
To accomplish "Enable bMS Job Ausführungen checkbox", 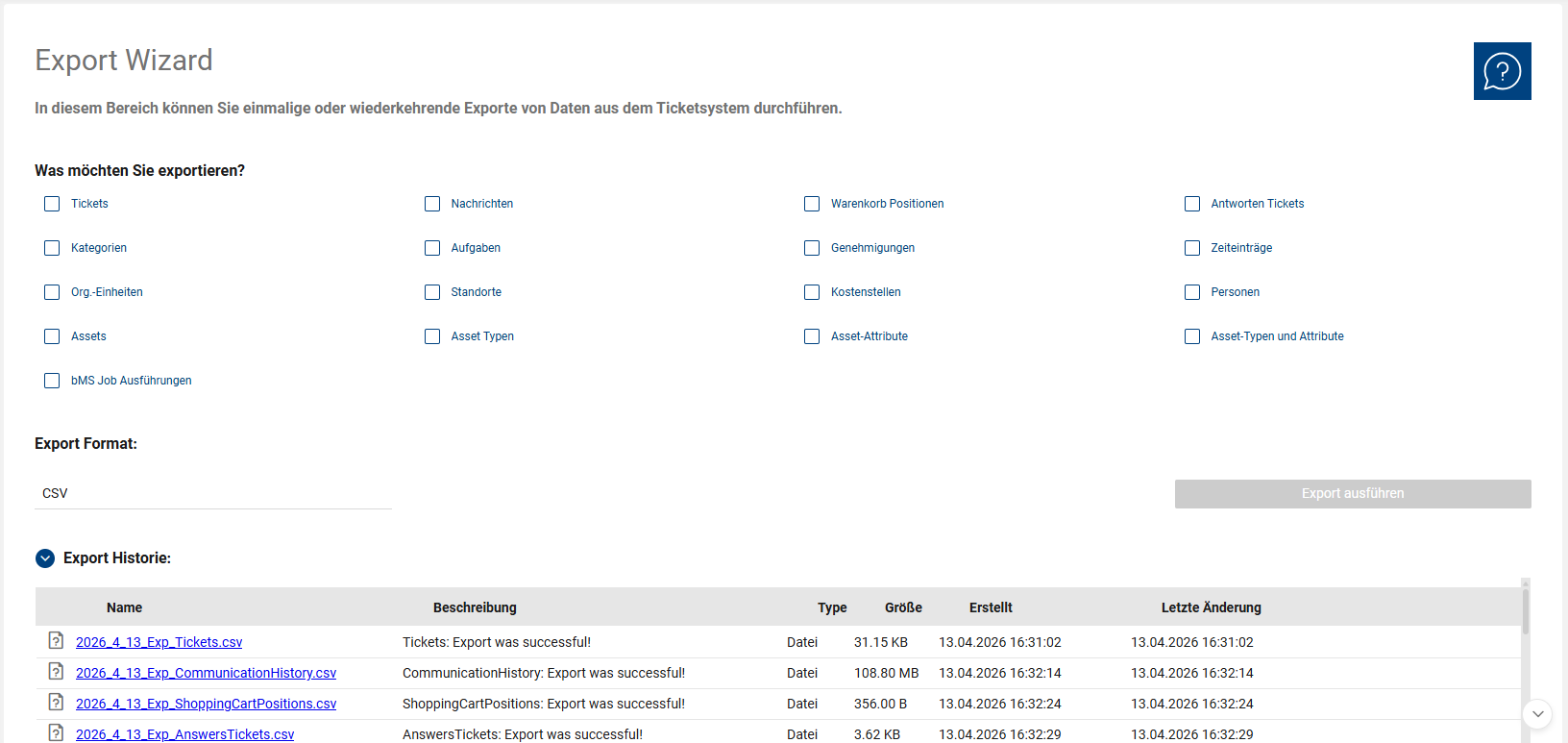I will pos(52,381).
